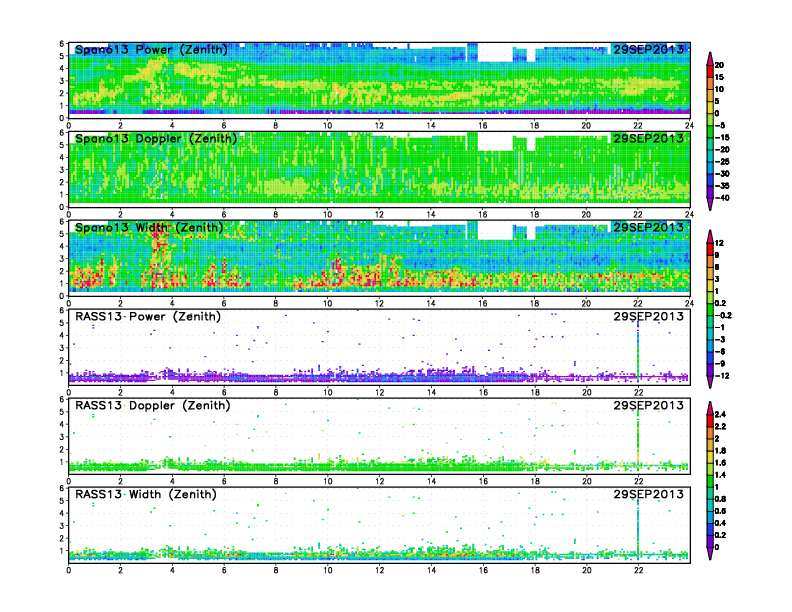Image resolution: width=792 pixels, height=612 pixels.
Task: Click y-axis tick "6" of Spano13 Power panel
Action: click(x=62, y=43)
